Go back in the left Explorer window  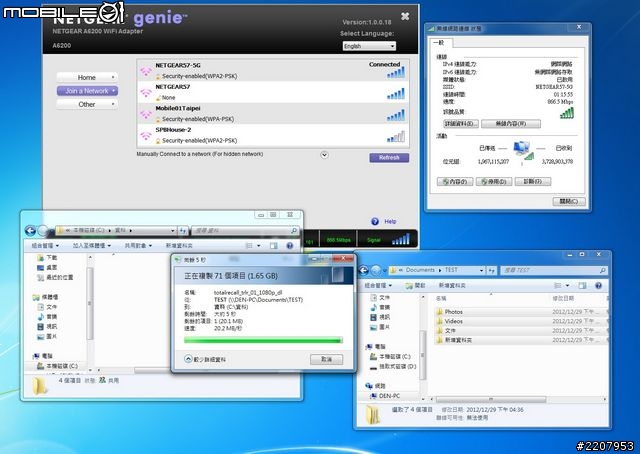click(x=30, y=231)
